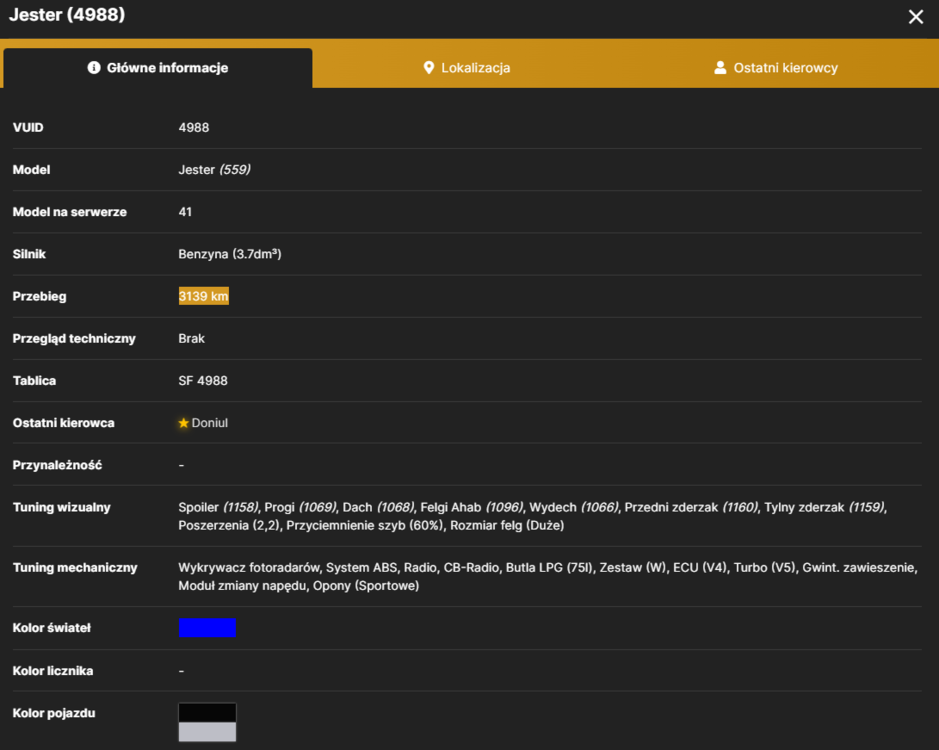This screenshot has width=939, height=750.
Task: Click the Przynależność label
Action: click(57, 465)
